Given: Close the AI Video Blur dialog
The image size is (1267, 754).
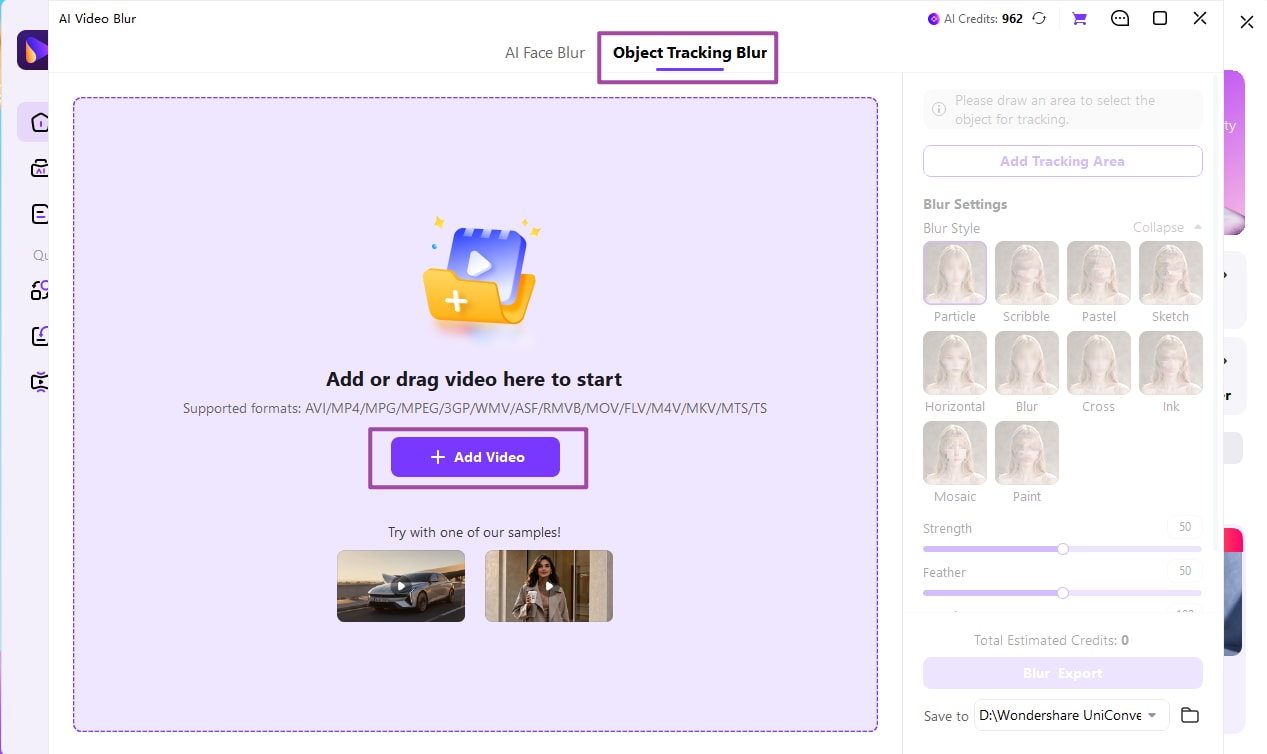Looking at the screenshot, I should (x=1200, y=18).
